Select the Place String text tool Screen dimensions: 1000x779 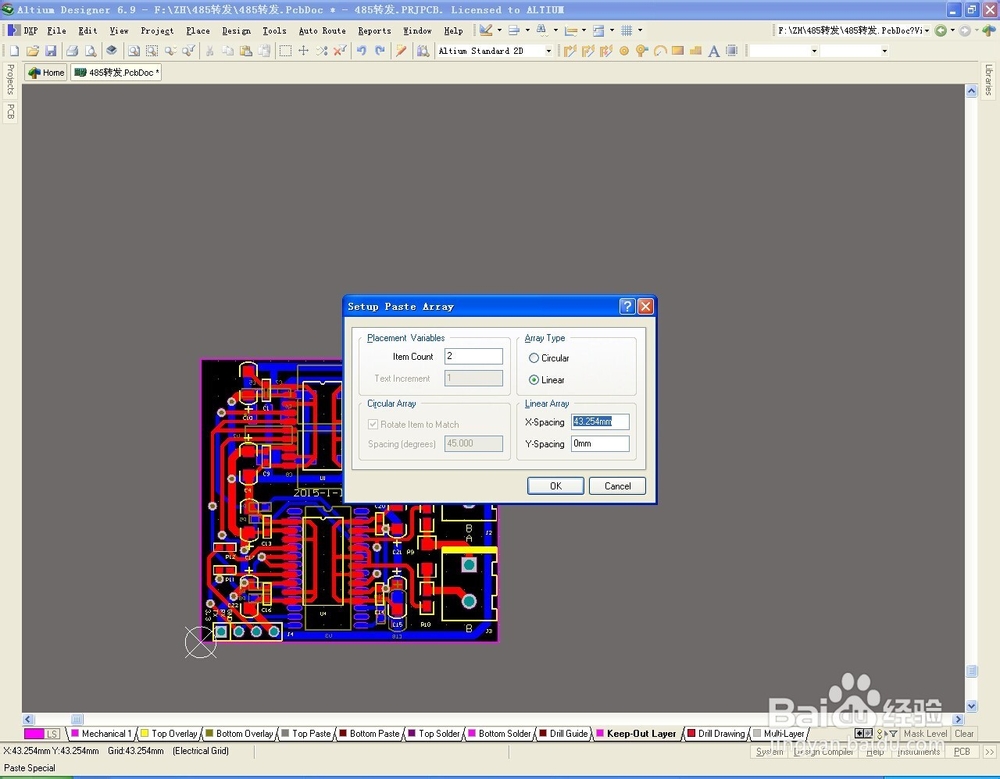pos(714,50)
